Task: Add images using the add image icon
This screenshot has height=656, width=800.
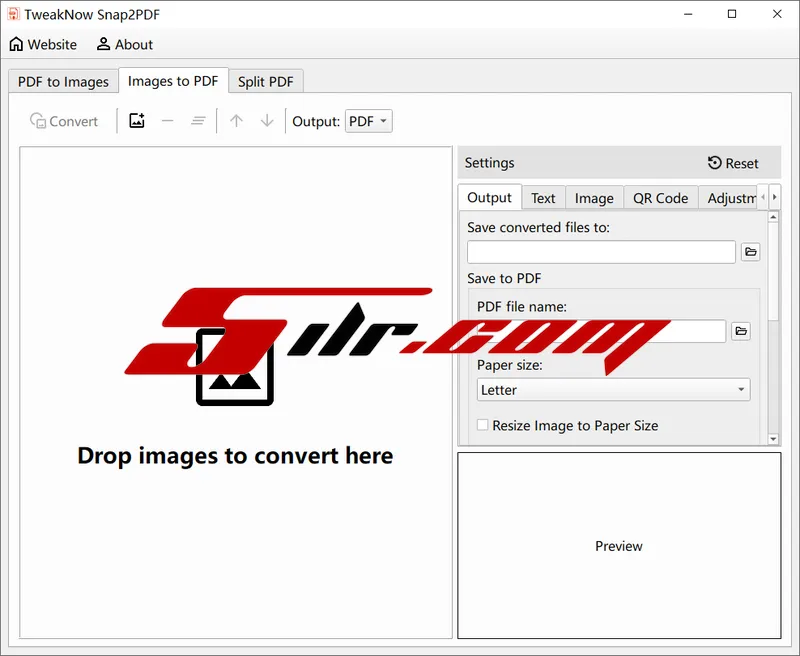Action: (137, 121)
